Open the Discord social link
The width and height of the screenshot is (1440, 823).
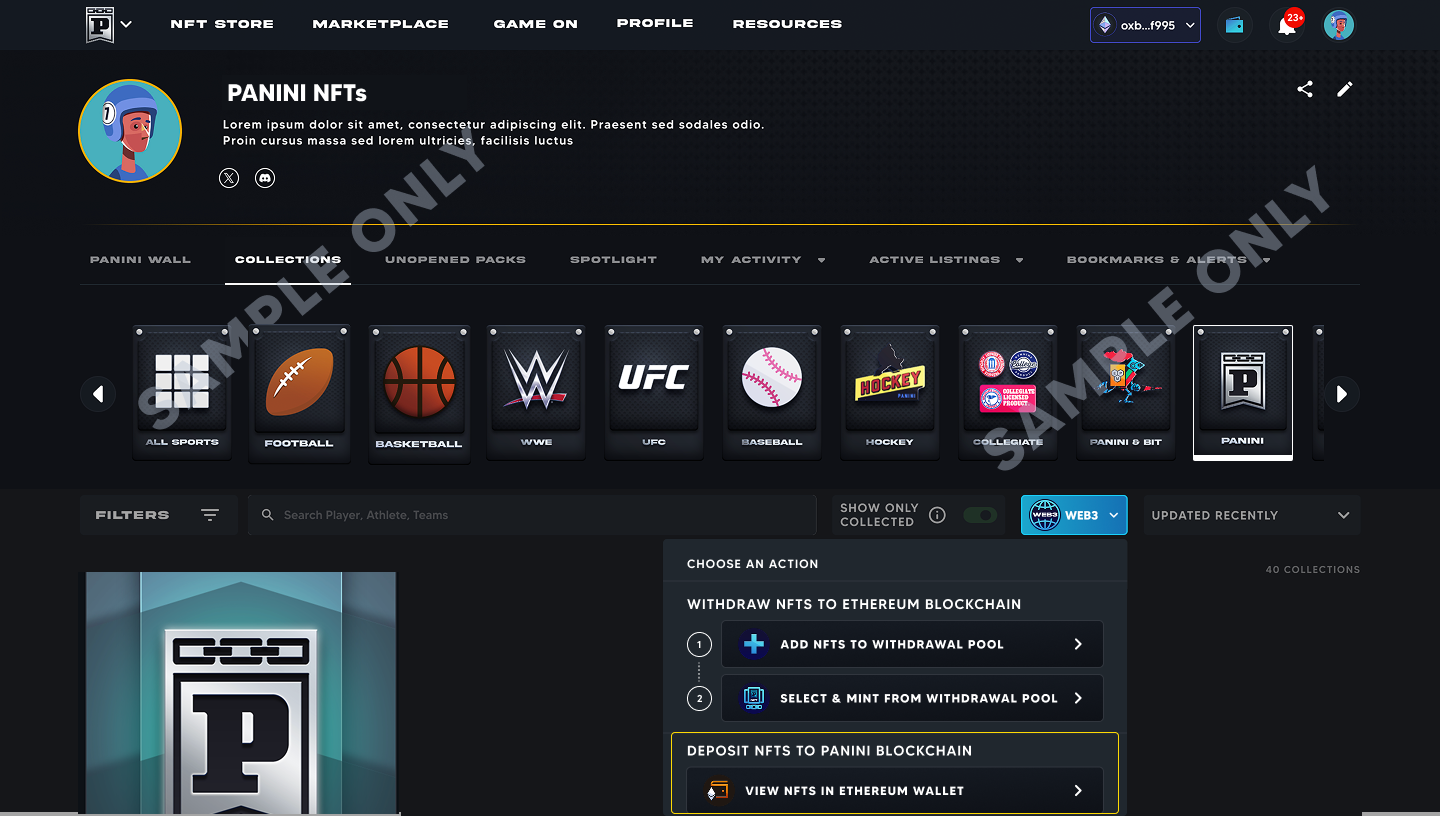click(265, 178)
